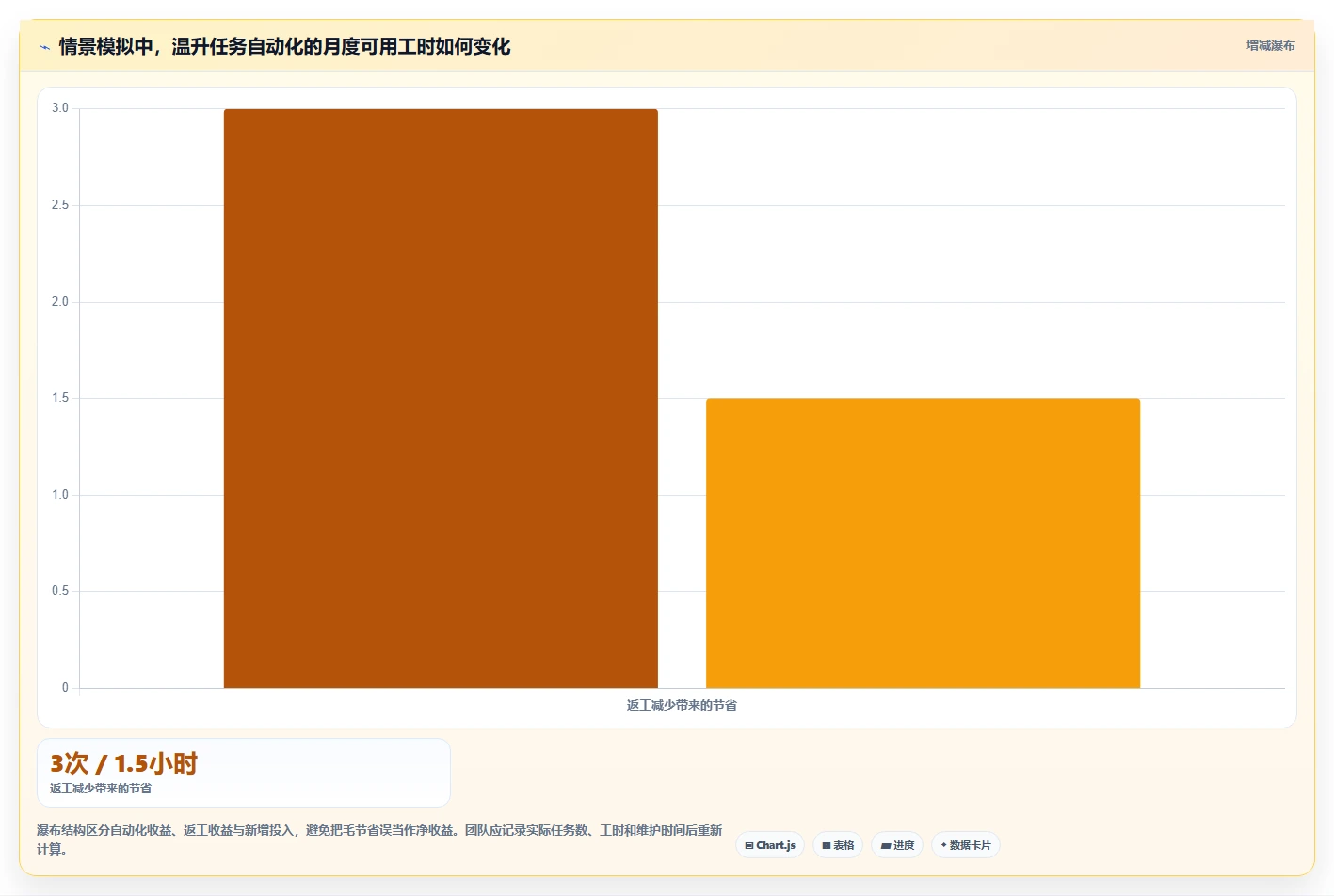Click the lightning icon beside the chart title
The image size is (1334, 896).
pyautogui.click(x=44, y=47)
